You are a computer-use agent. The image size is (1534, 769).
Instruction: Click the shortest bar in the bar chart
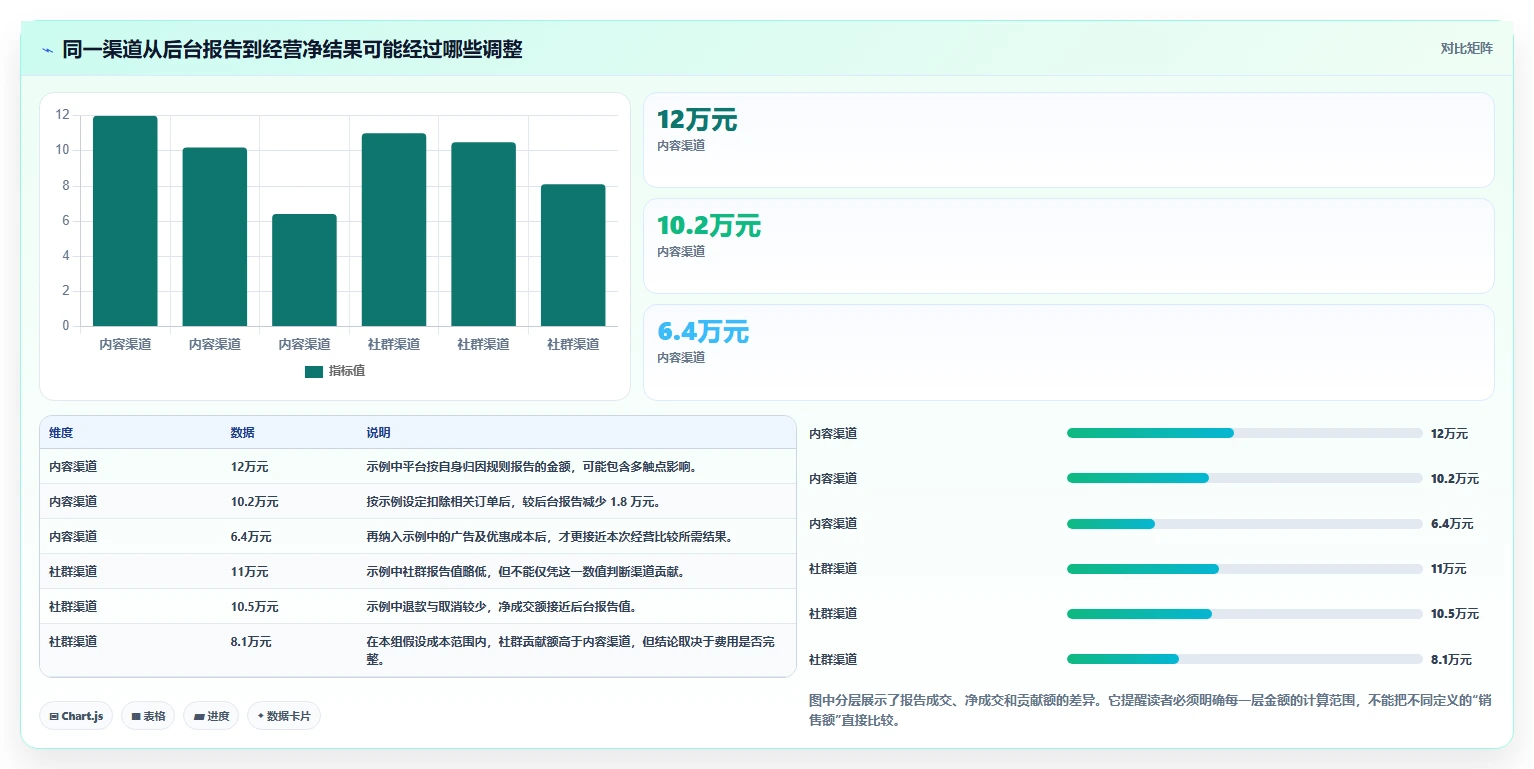[304, 270]
